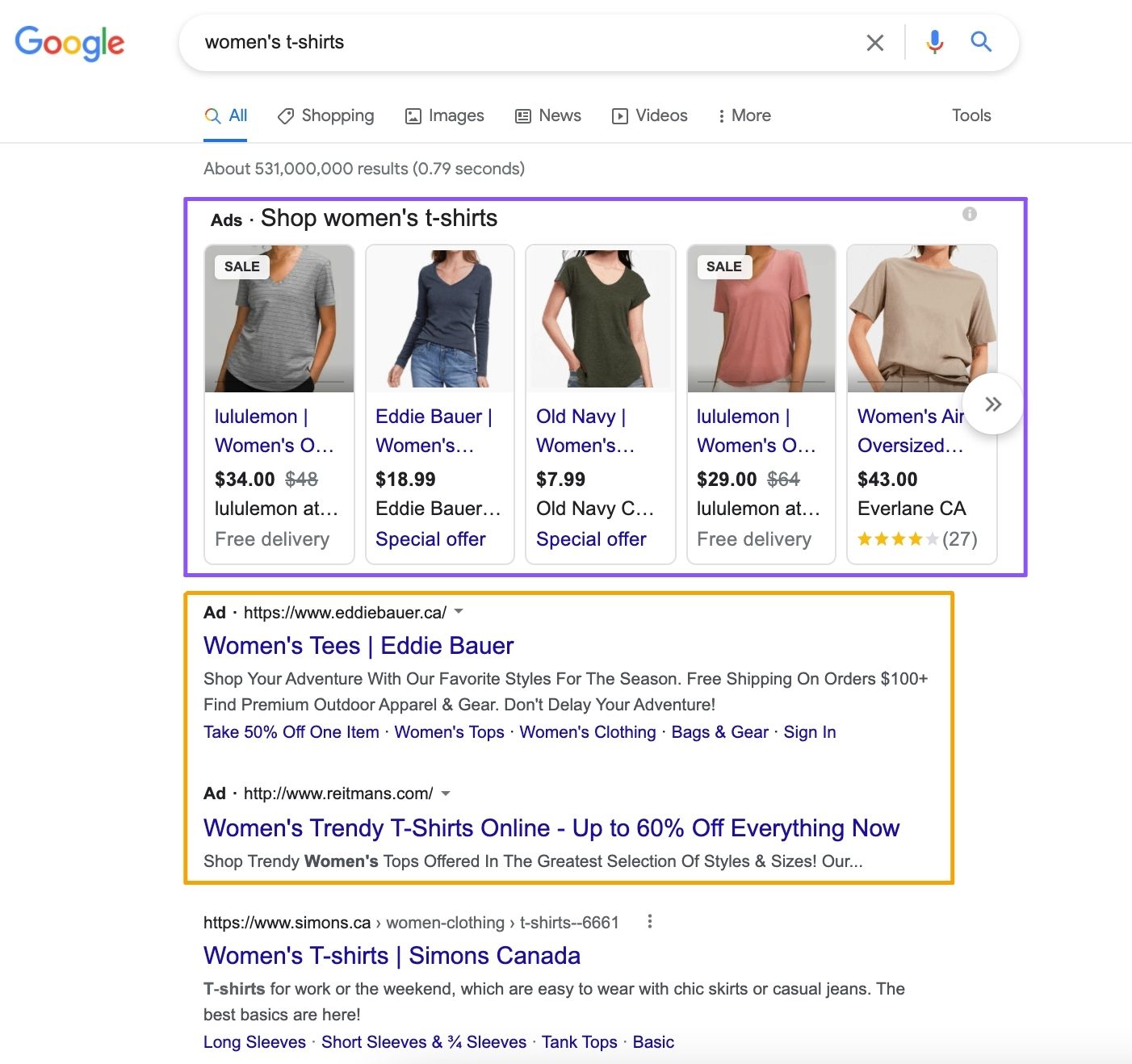This screenshot has height=1064, width=1132.
Task: Open the More search options dropdown
Action: (743, 115)
